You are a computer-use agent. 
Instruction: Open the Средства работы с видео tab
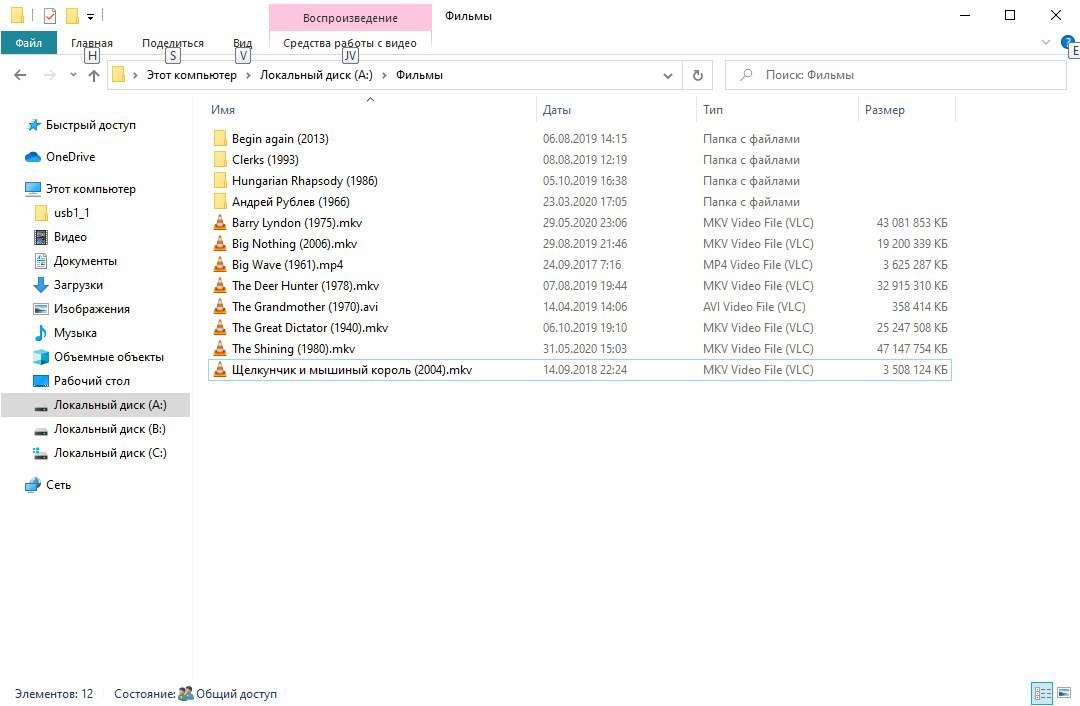(x=350, y=43)
